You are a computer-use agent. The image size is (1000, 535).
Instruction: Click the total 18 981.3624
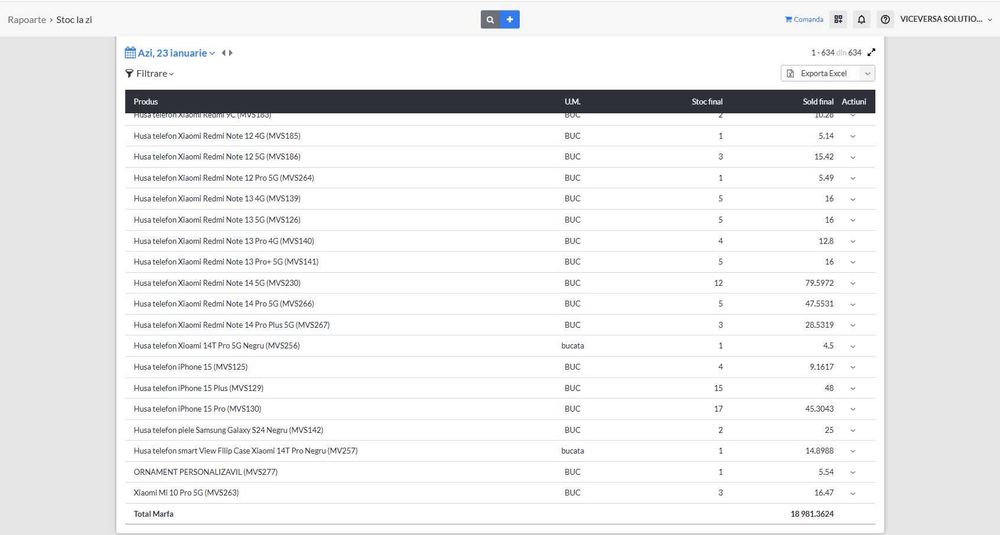click(x=812, y=514)
